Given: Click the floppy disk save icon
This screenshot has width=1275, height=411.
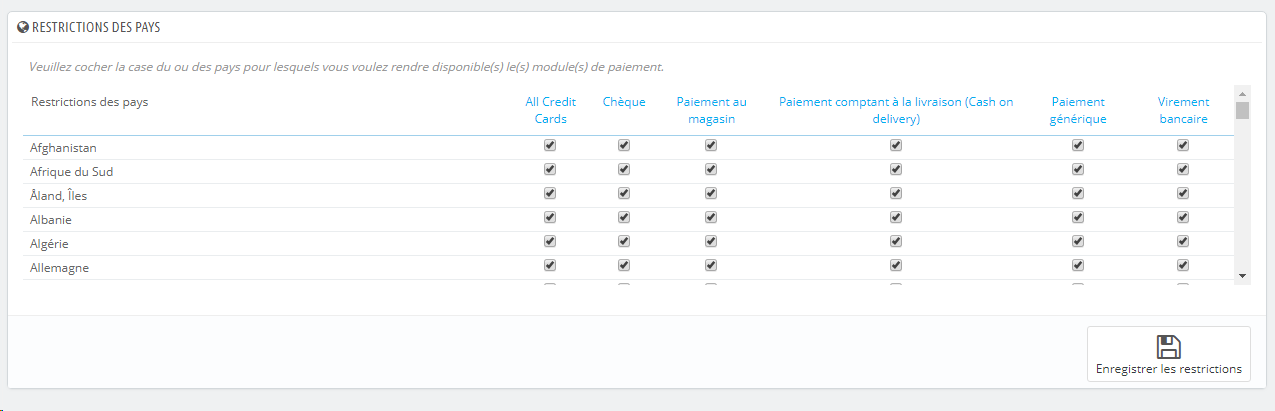Looking at the screenshot, I should 1169,347.
